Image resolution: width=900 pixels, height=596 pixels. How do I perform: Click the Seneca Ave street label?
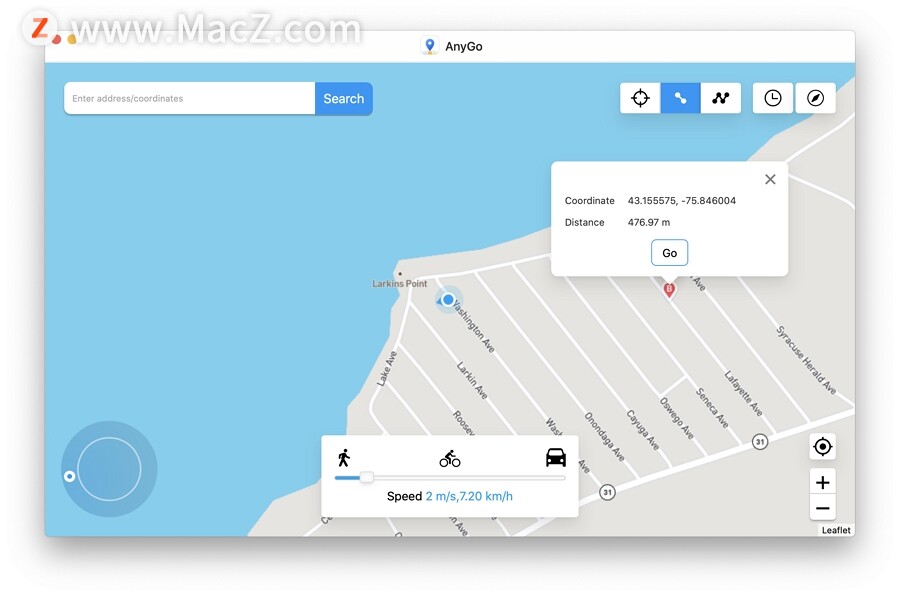point(712,408)
